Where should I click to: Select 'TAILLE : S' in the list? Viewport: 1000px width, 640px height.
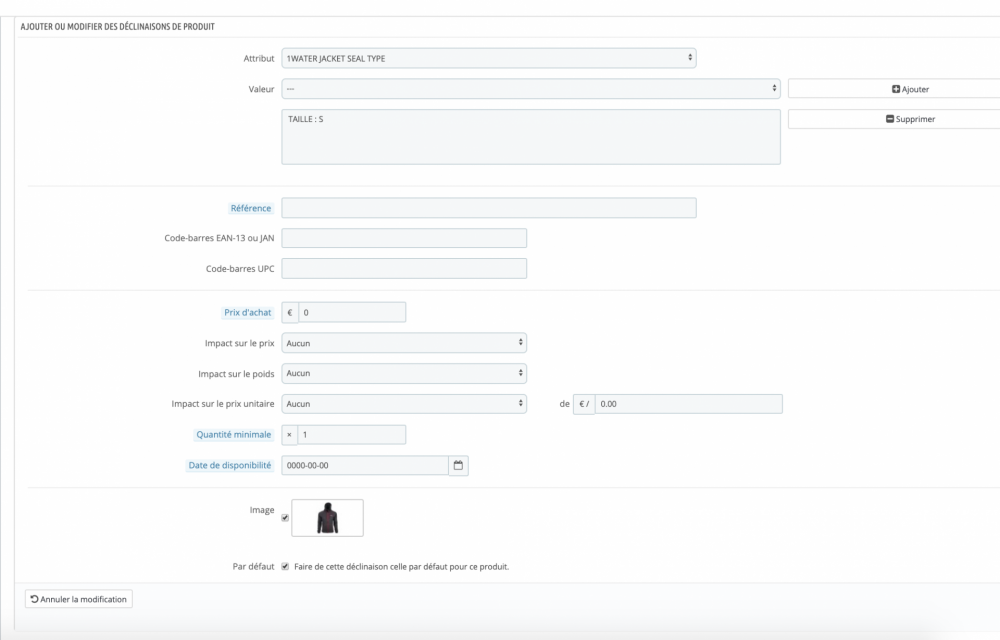click(x=305, y=119)
